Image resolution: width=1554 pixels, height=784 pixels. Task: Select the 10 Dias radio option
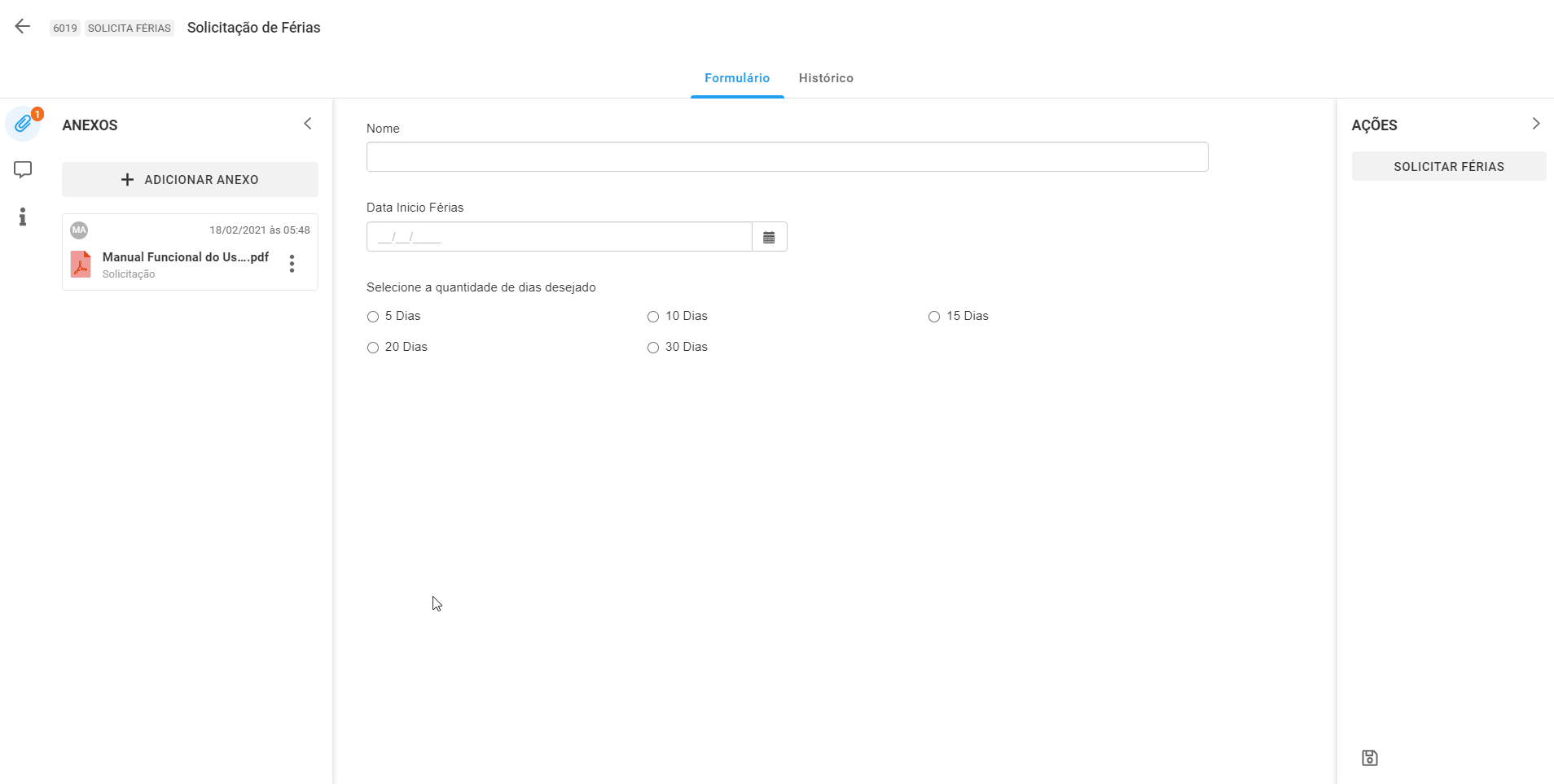653,317
